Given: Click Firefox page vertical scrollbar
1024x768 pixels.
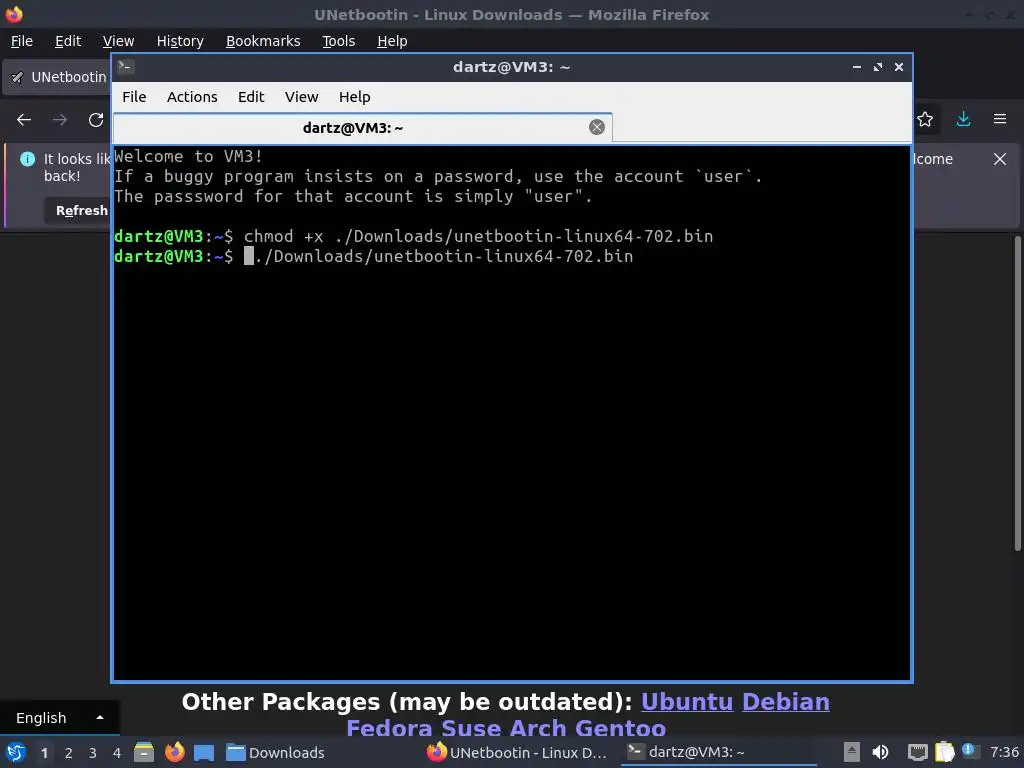Looking at the screenshot, I should [1017, 392].
